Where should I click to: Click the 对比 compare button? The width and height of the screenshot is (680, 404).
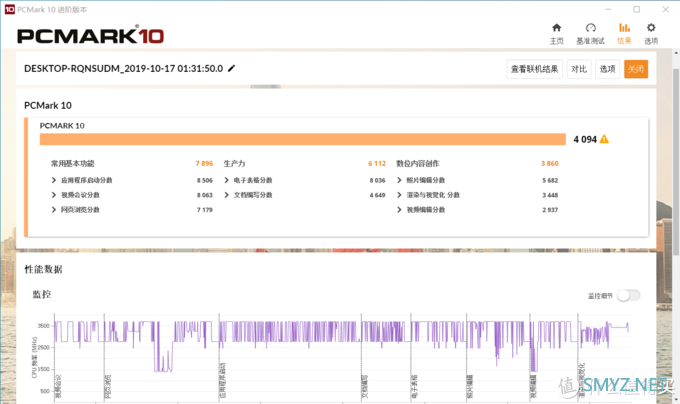pos(579,69)
